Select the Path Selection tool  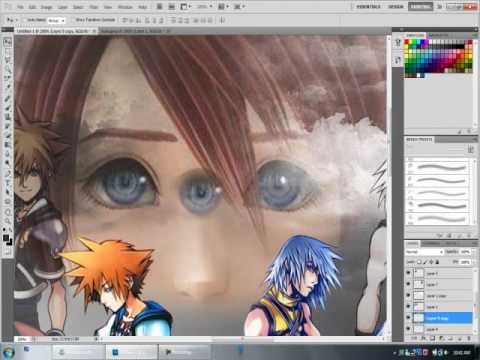pos(7,192)
